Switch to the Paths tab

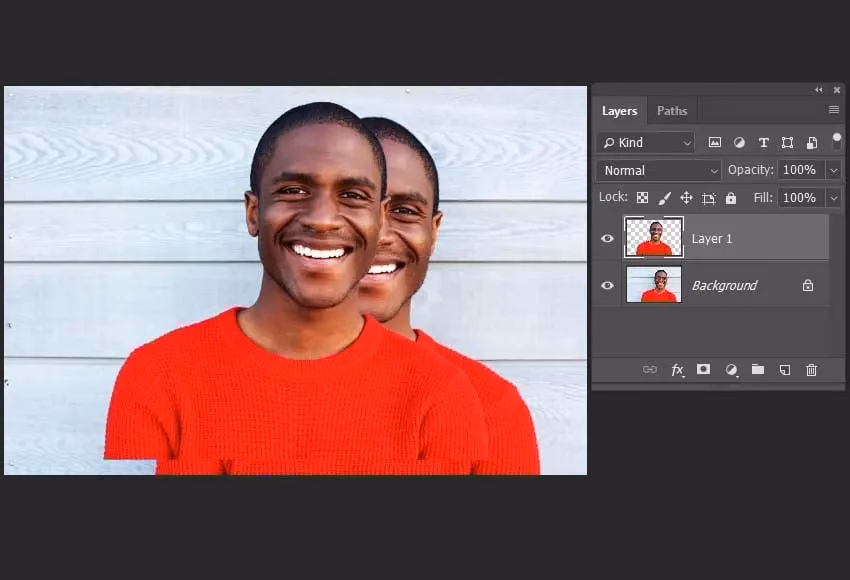tap(672, 110)
